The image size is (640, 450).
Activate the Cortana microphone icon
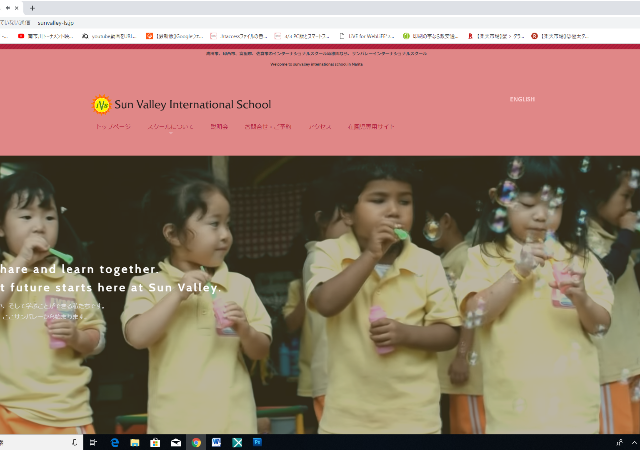tap(75, 442)
